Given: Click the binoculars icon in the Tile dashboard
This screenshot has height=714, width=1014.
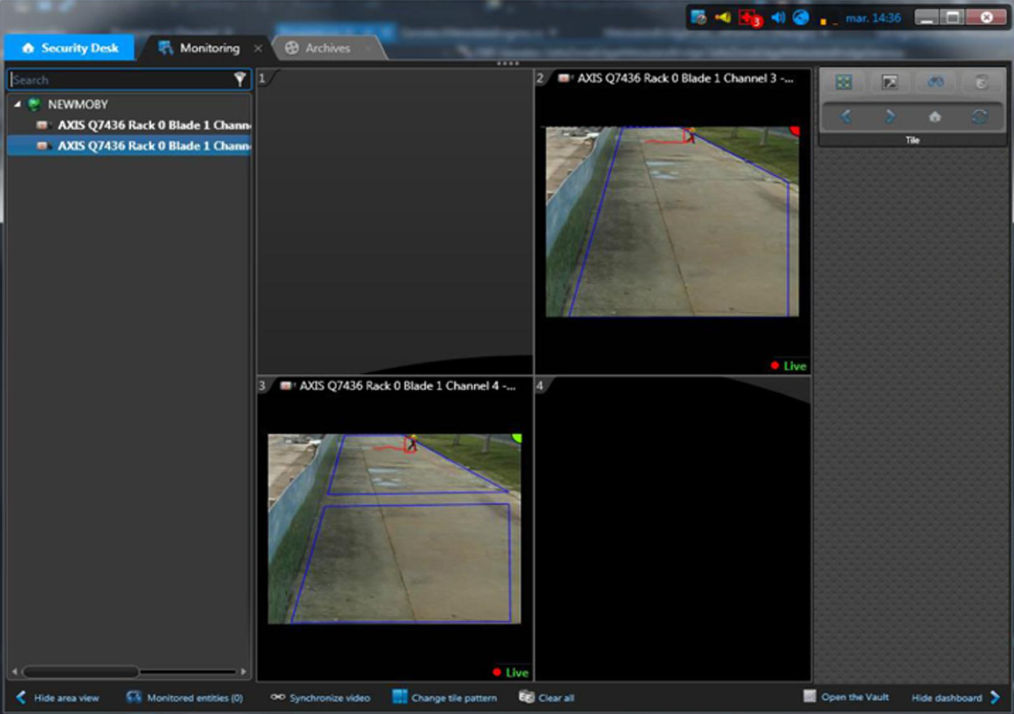Looking at the screenshot, I should (x=935, y=82).
